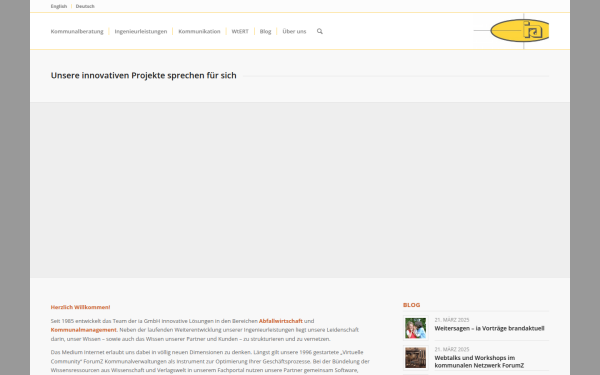Screen dimensions: 600x375
Task: Open the Abfallwirtschaft link
Action: [x=280, y=321]
